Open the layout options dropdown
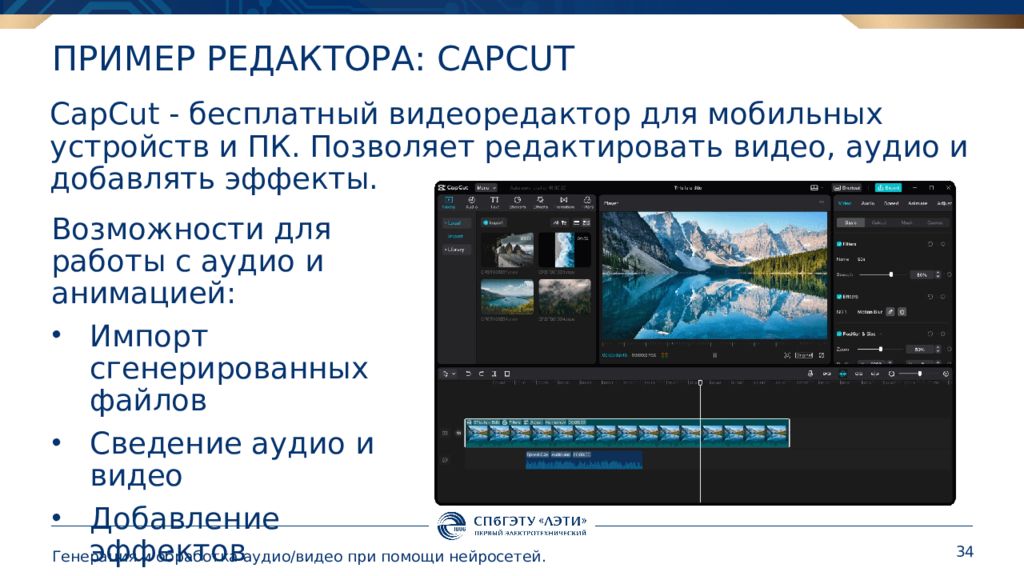The width and height of the screenshot is (1024, 576). (815, 187)
